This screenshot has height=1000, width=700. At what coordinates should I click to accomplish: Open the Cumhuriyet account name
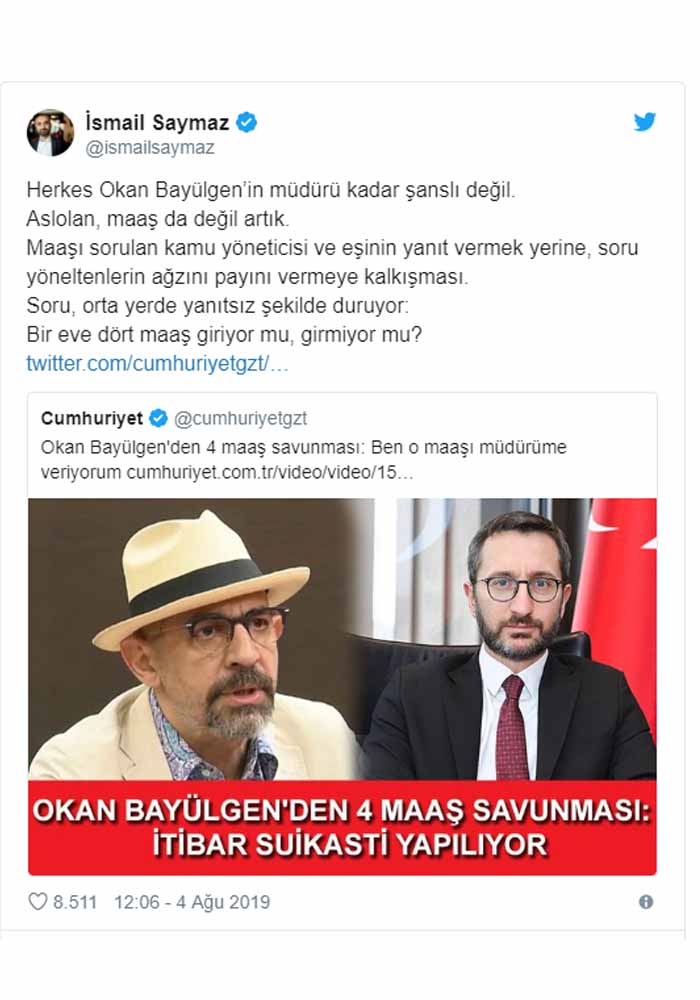[92, 418]
